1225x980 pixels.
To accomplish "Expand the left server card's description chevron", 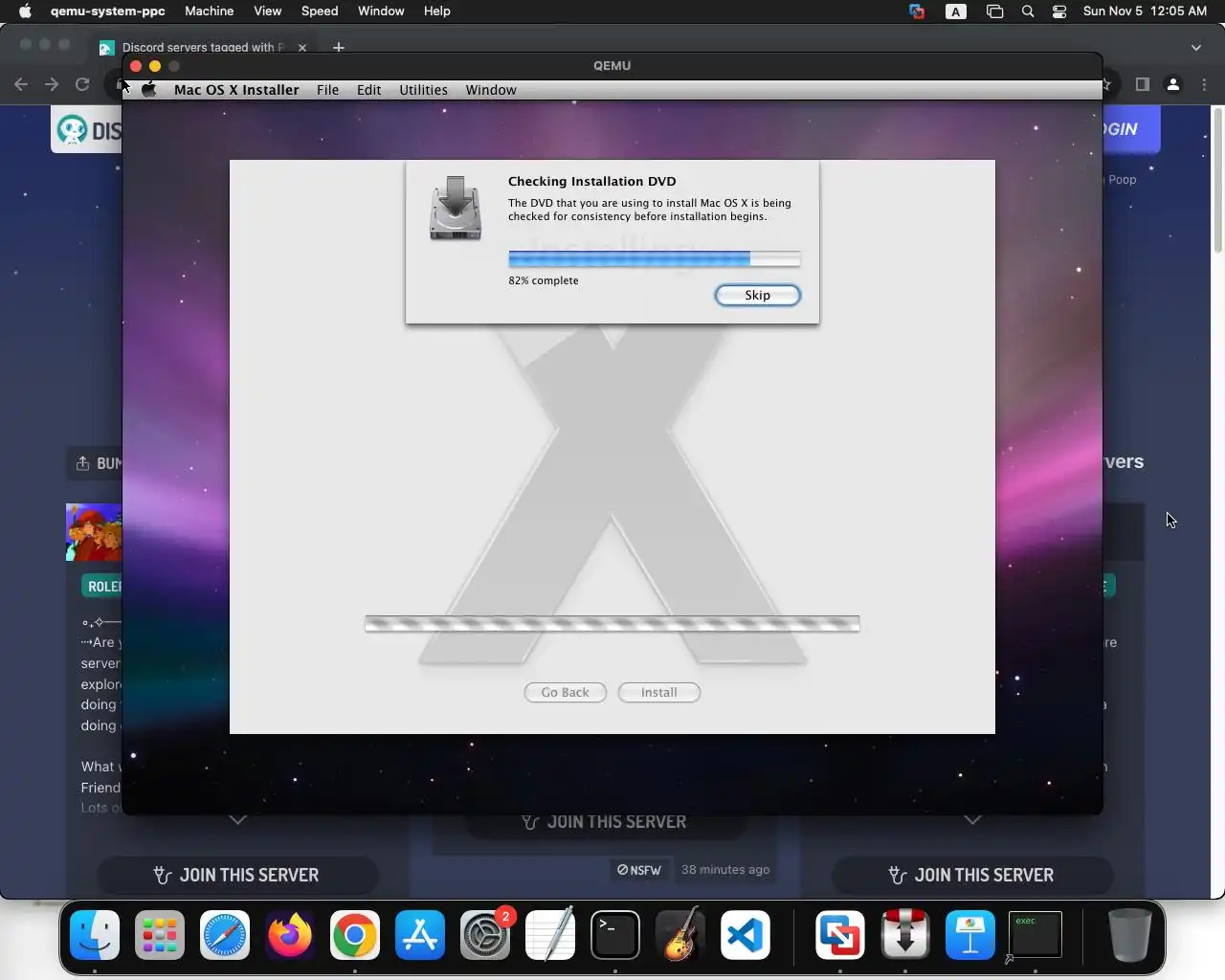I will click(237, 819).
